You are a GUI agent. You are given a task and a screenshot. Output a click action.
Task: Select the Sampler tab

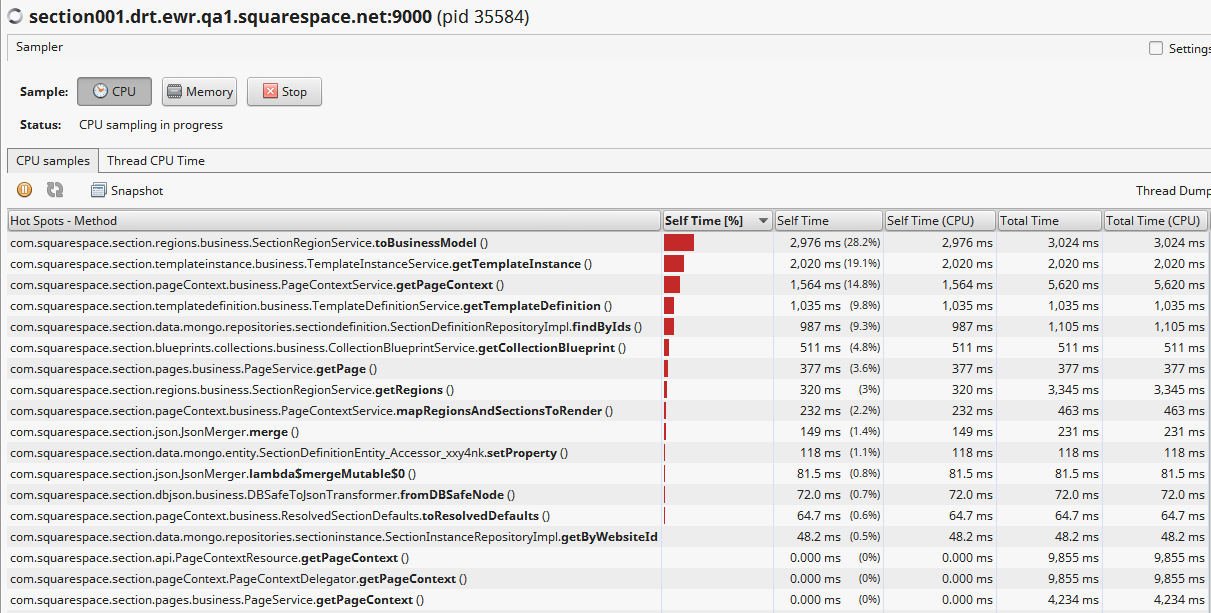tap(39, 47)
